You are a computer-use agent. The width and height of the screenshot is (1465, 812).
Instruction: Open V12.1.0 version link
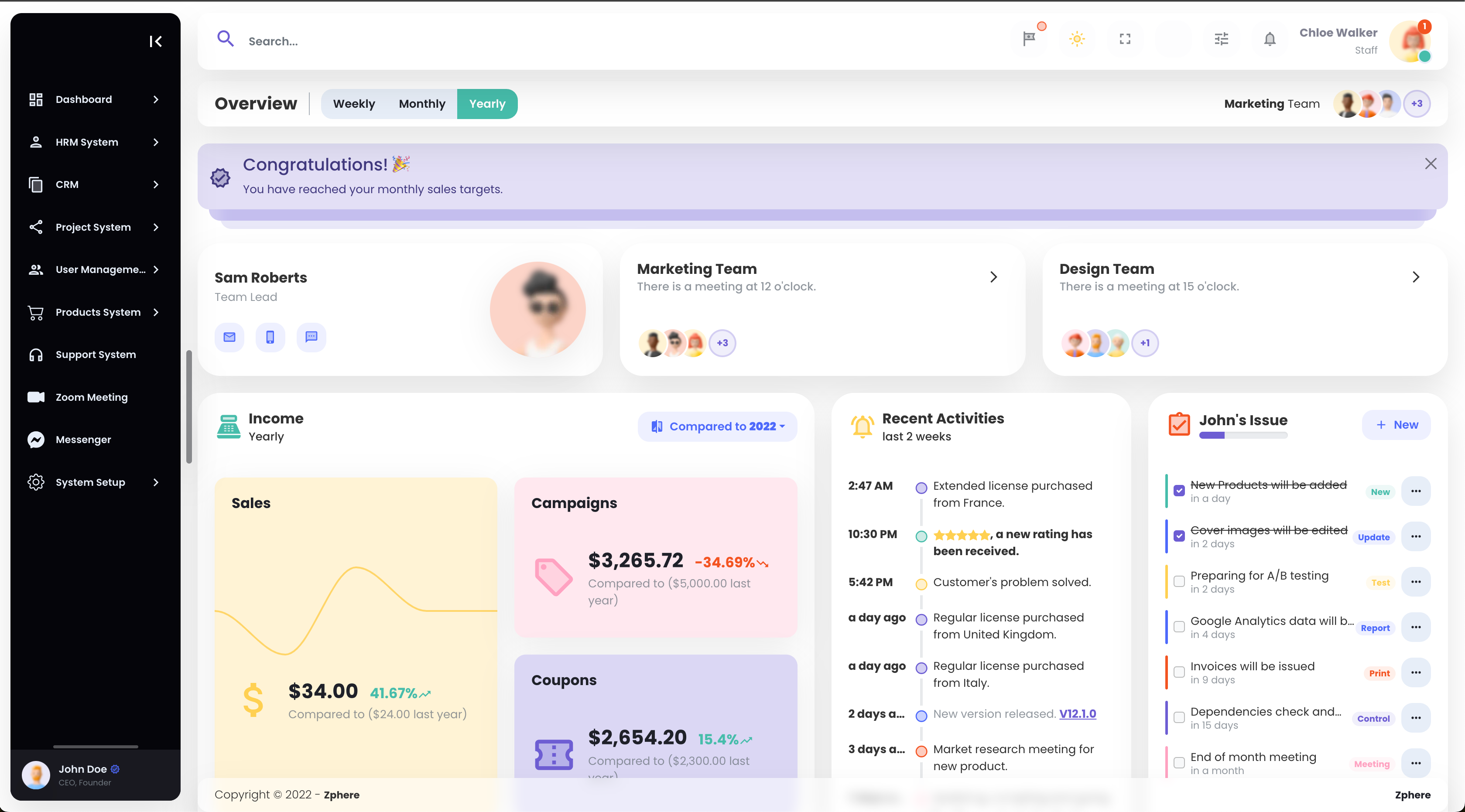[x=1077, y=713]
